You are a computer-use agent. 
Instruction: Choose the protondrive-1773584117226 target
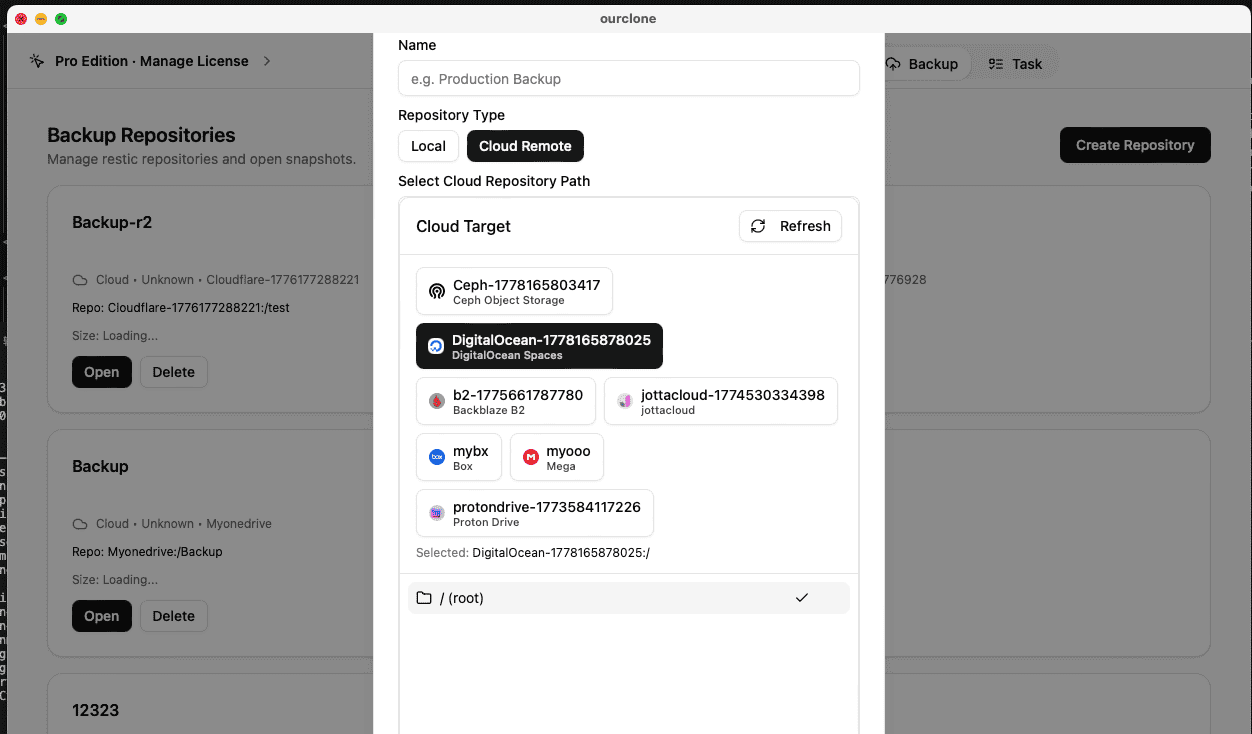click(535, 513)
